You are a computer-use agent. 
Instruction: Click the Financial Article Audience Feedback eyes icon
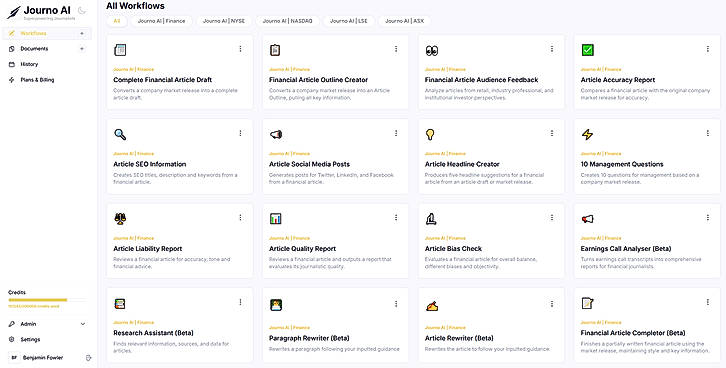pyautogui.click(x=432, y=50)
